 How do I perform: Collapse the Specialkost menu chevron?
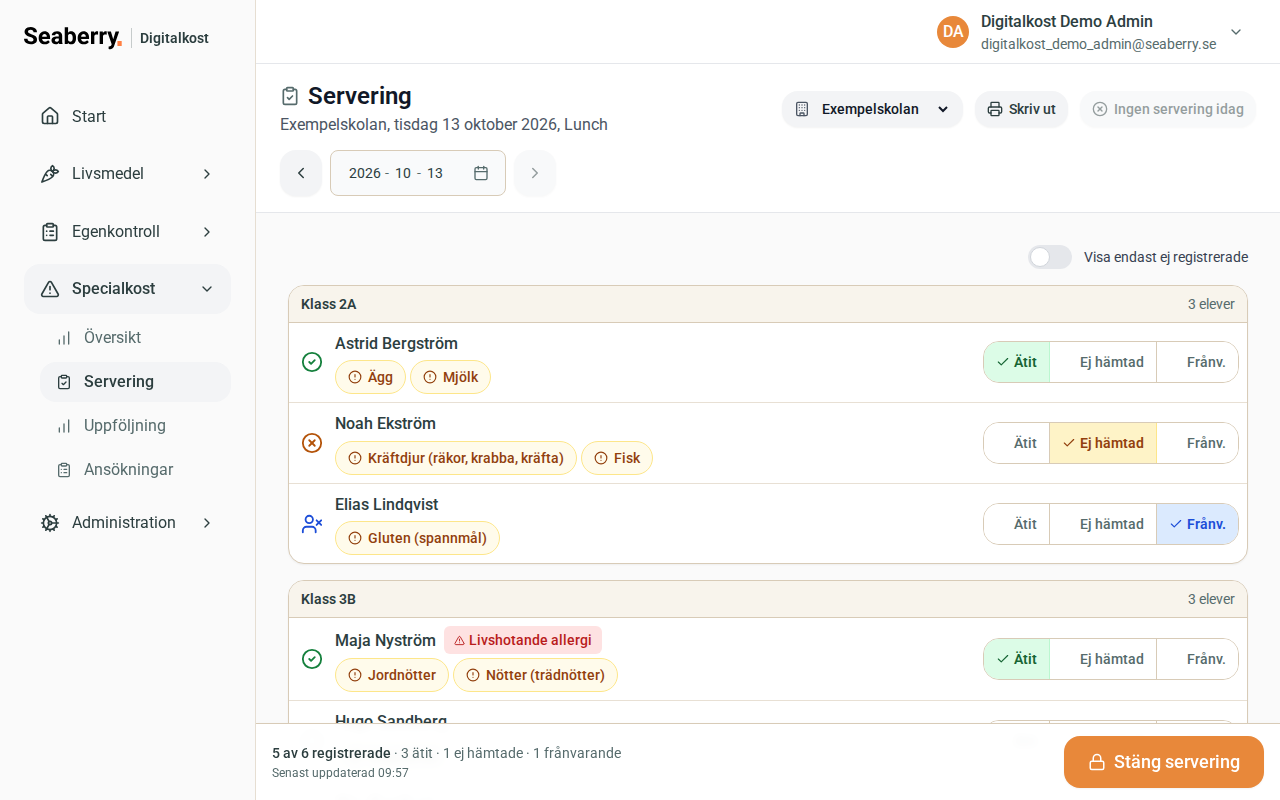point(207,289)
